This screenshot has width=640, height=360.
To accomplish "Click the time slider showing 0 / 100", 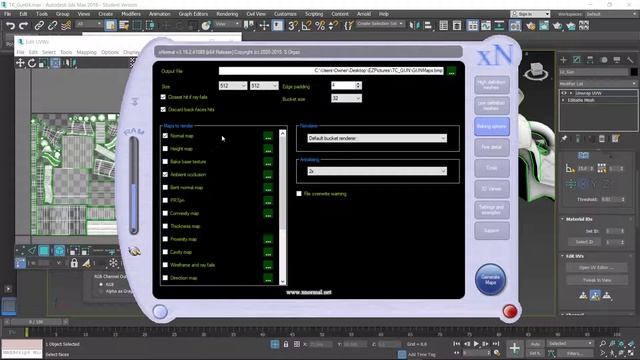I will click(36, 322).
